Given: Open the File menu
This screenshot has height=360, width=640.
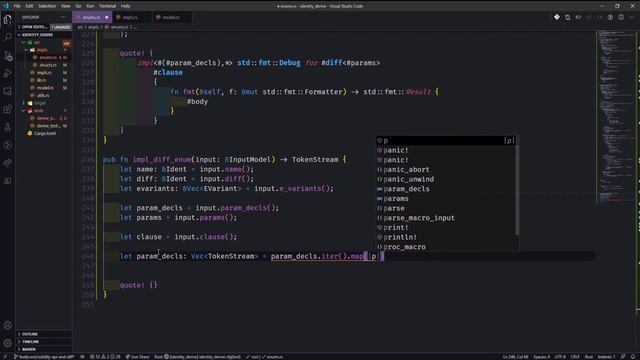Looking at the screenshot, I should 17,6.
